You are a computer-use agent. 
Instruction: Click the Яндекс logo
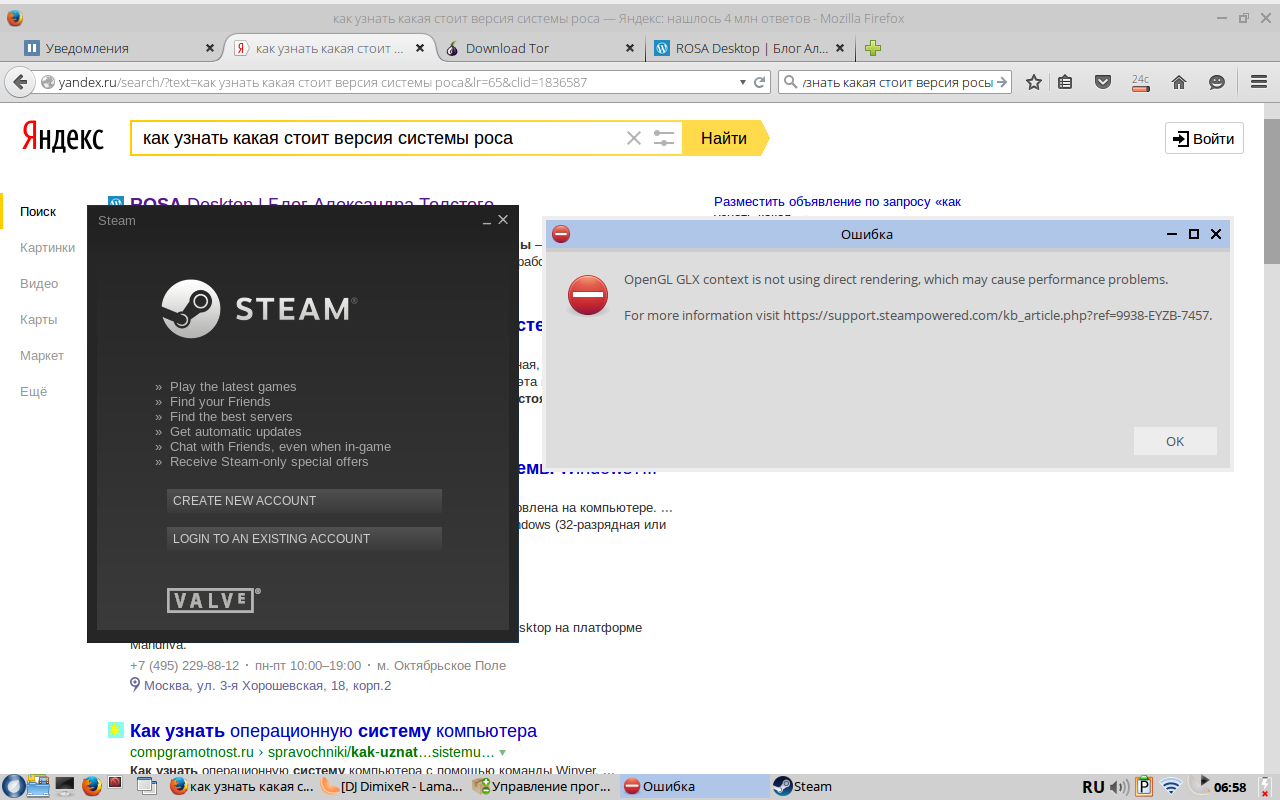pyautogui.click(x=63, y=137)
